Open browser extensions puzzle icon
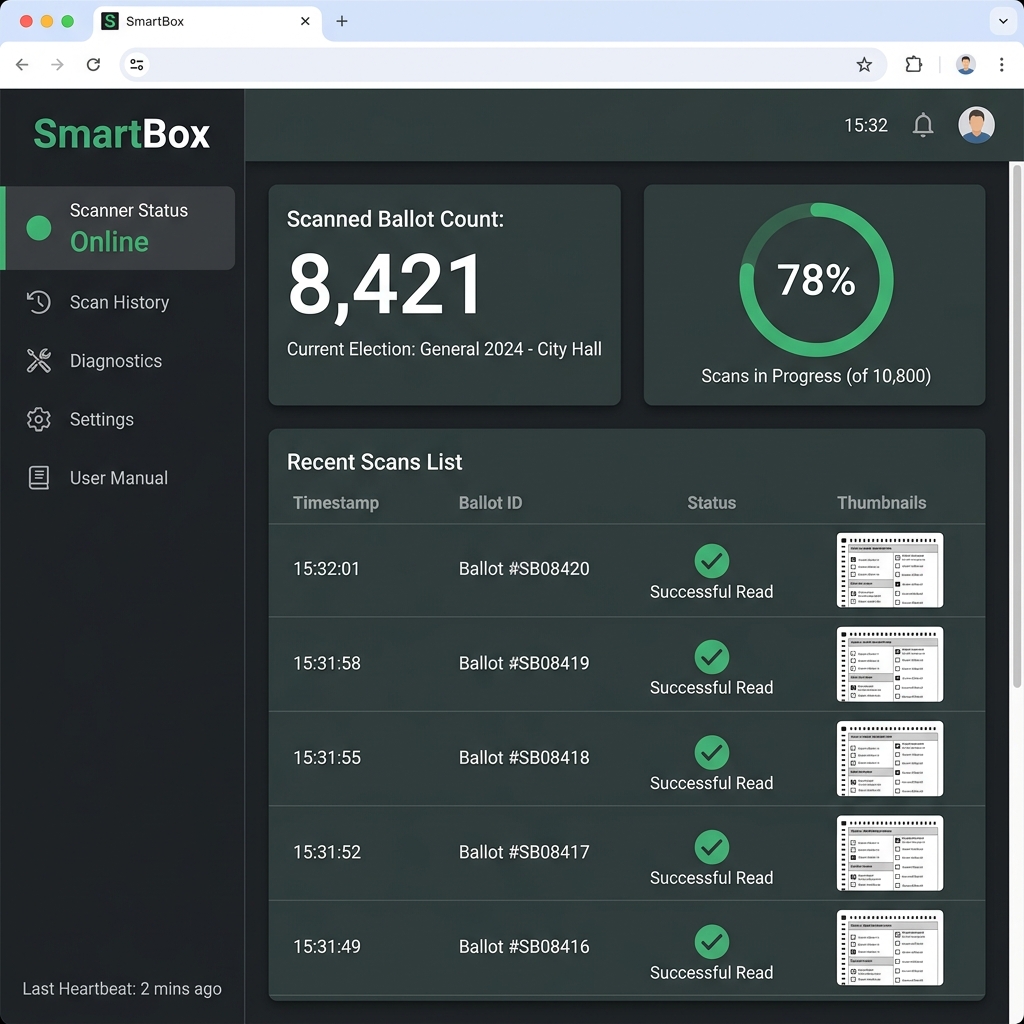The image size is (1024, 1024). click(914, 65)
